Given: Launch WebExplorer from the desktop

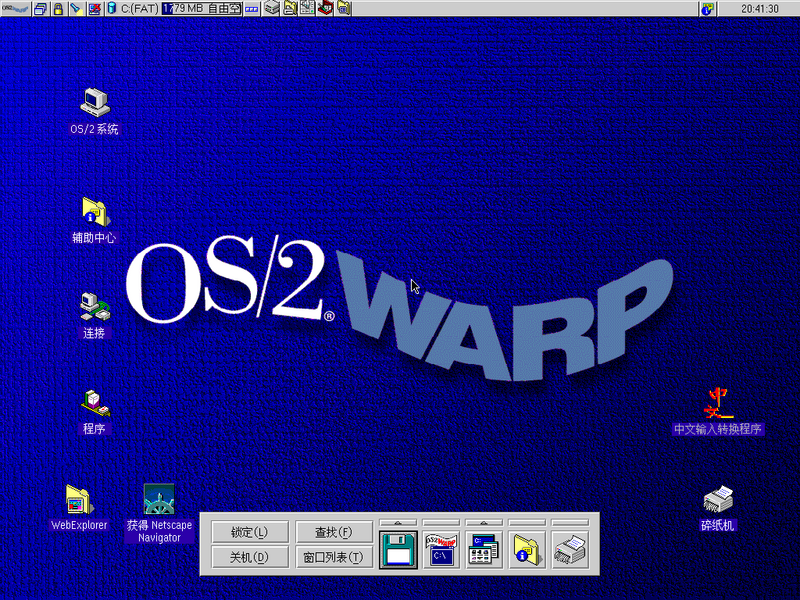Looking at the screenshot, I should coord(79,499).
